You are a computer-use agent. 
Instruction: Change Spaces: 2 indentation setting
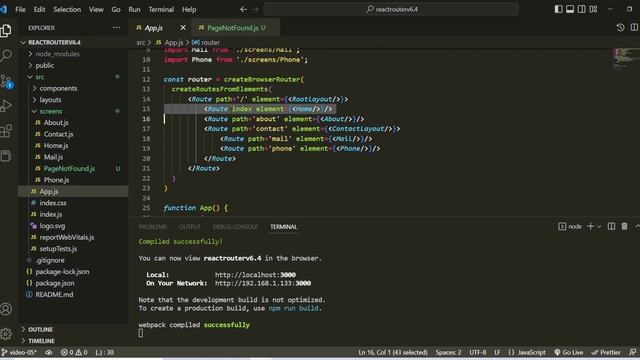point(448,352)
